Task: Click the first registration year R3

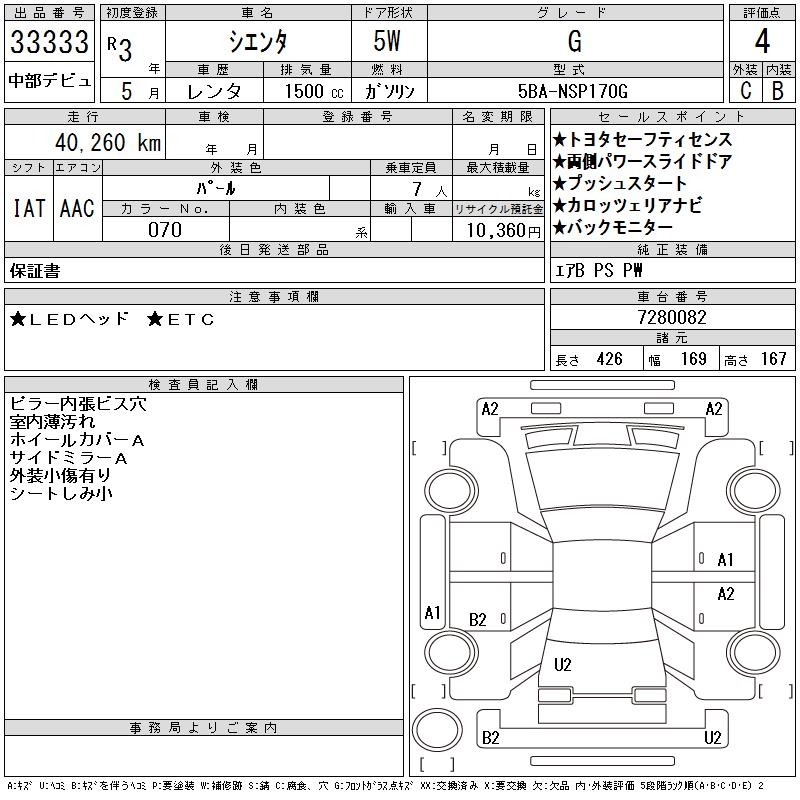Action: click(120, 48)
